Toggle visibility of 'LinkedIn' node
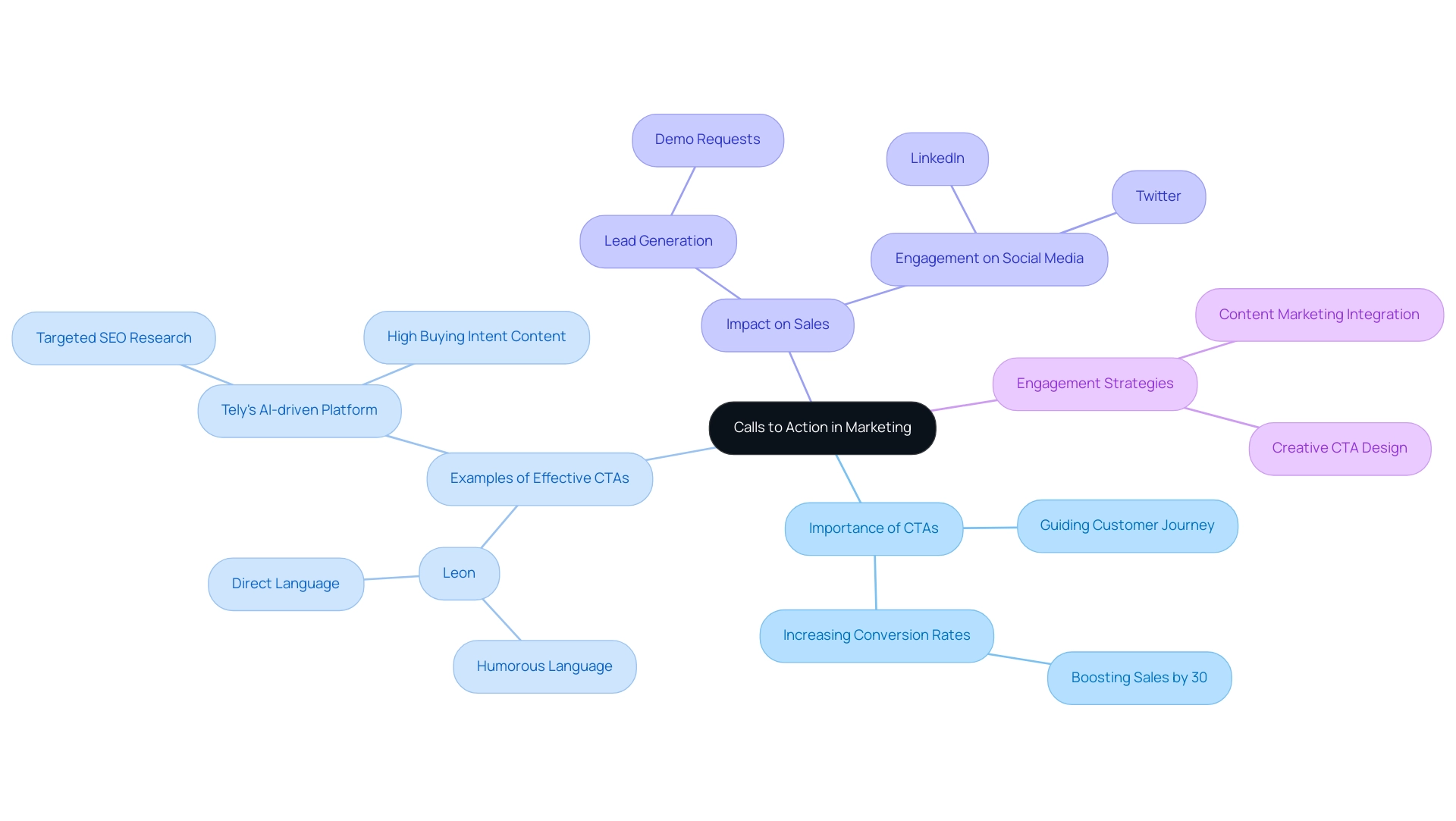The height and width of the screenshot is (821, 1456). coord(938,157)
